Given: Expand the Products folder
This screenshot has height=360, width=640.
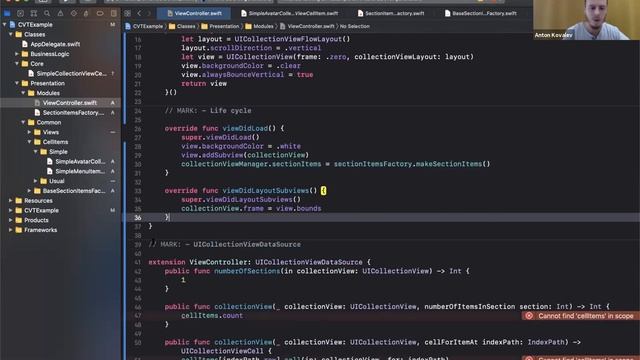Looking at the screenshot, I should (11, 220).
